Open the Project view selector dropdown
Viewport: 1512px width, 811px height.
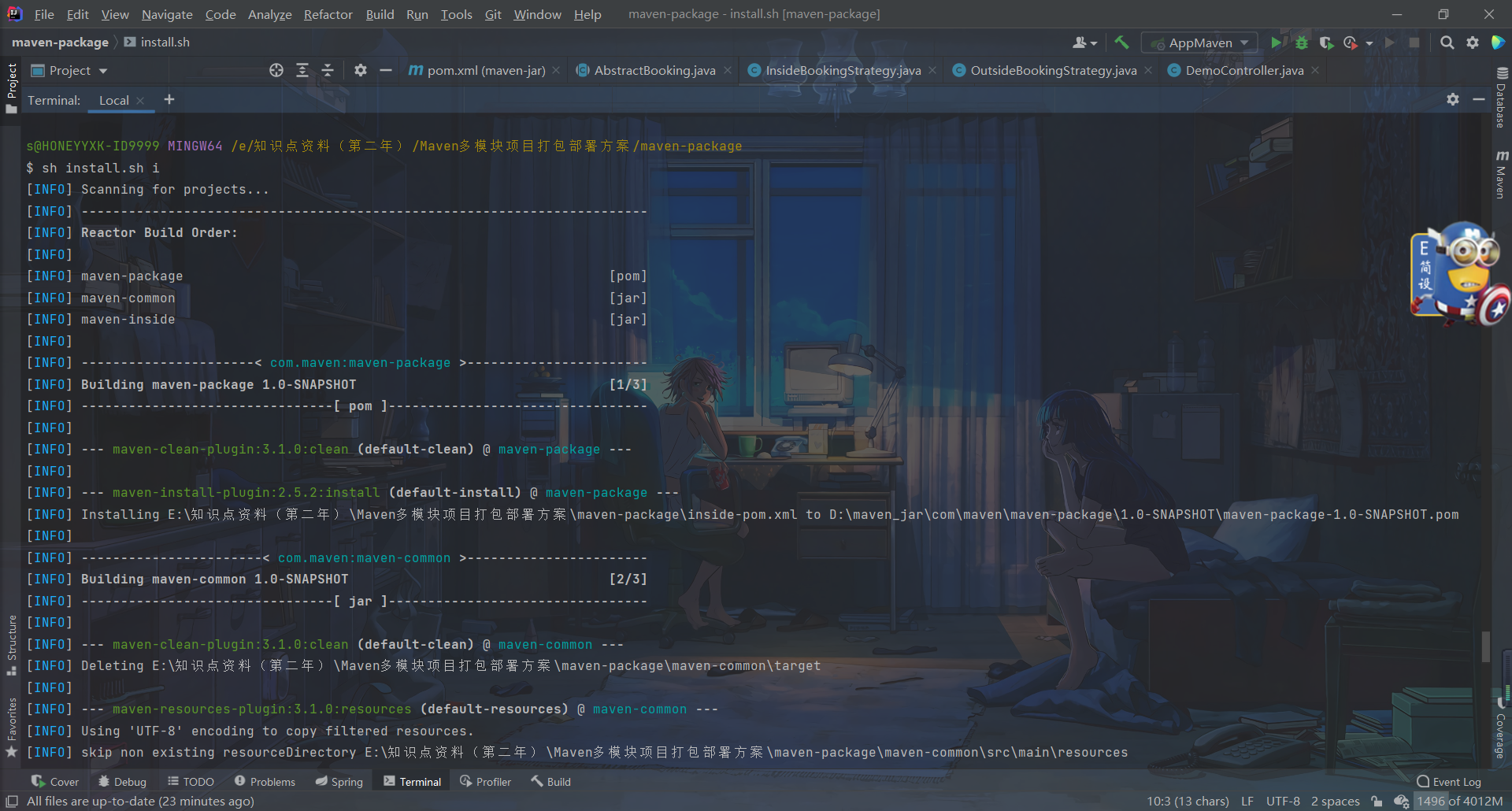69,70
